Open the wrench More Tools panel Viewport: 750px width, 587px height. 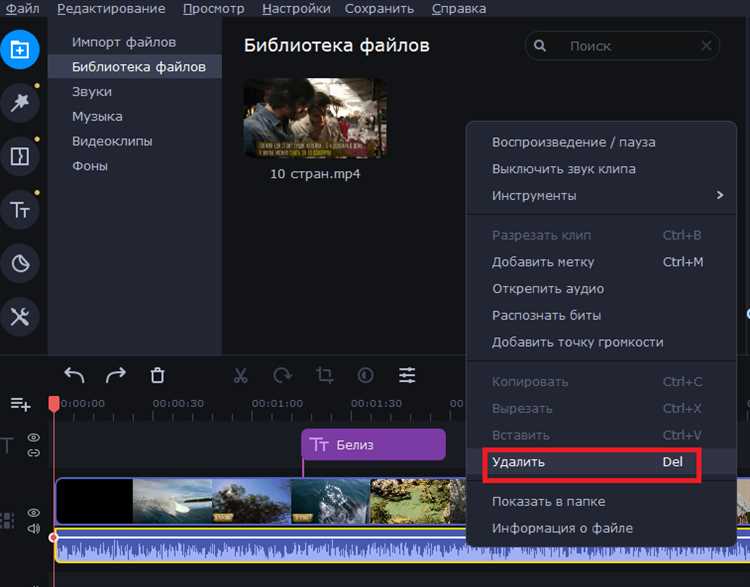click(x=20, y=317)
